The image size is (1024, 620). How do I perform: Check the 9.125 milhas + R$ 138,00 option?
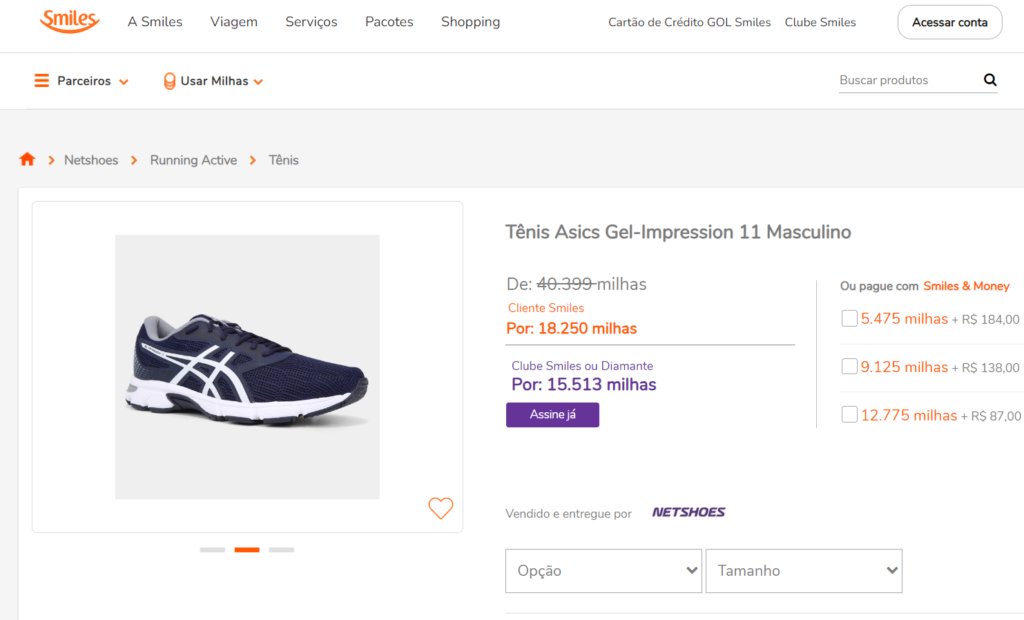[849, 366]
